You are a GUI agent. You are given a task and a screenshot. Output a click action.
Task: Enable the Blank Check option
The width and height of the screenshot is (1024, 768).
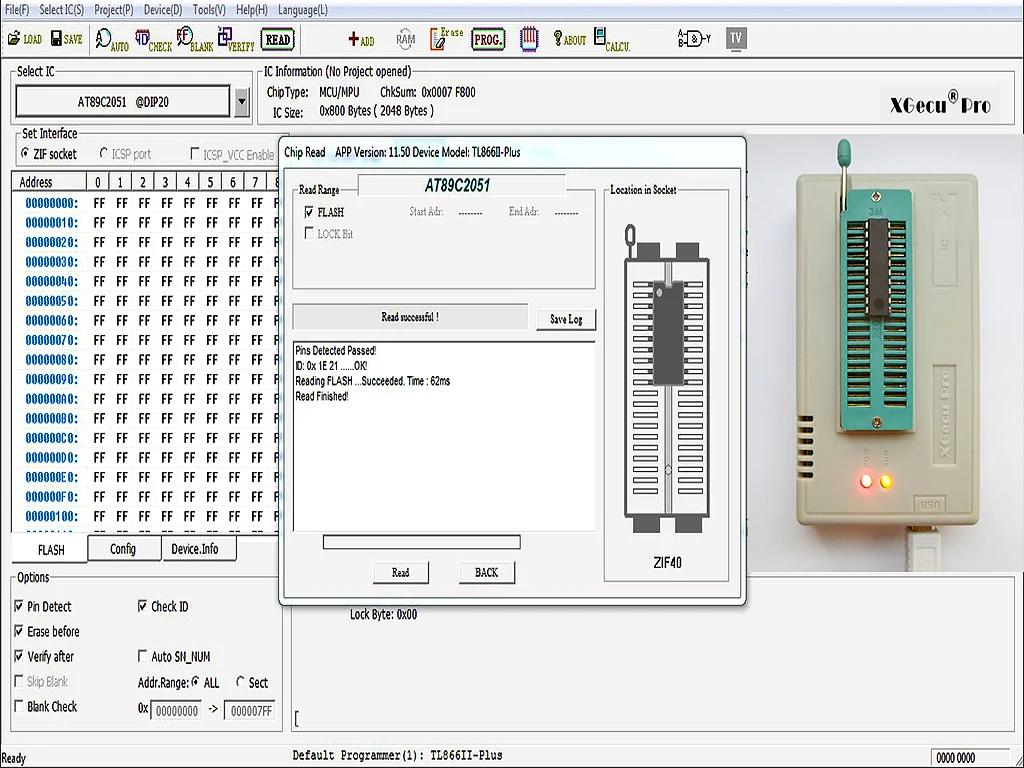coord(19,707)
